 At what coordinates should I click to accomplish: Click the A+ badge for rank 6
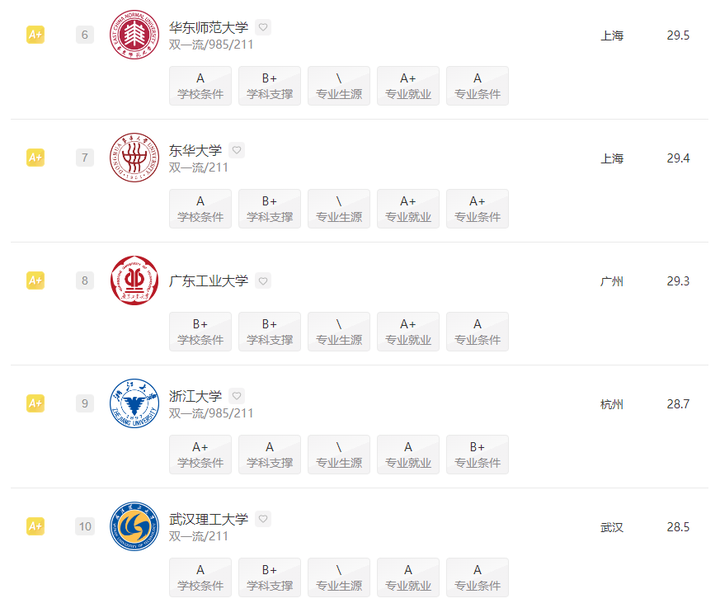pos(35,35)
